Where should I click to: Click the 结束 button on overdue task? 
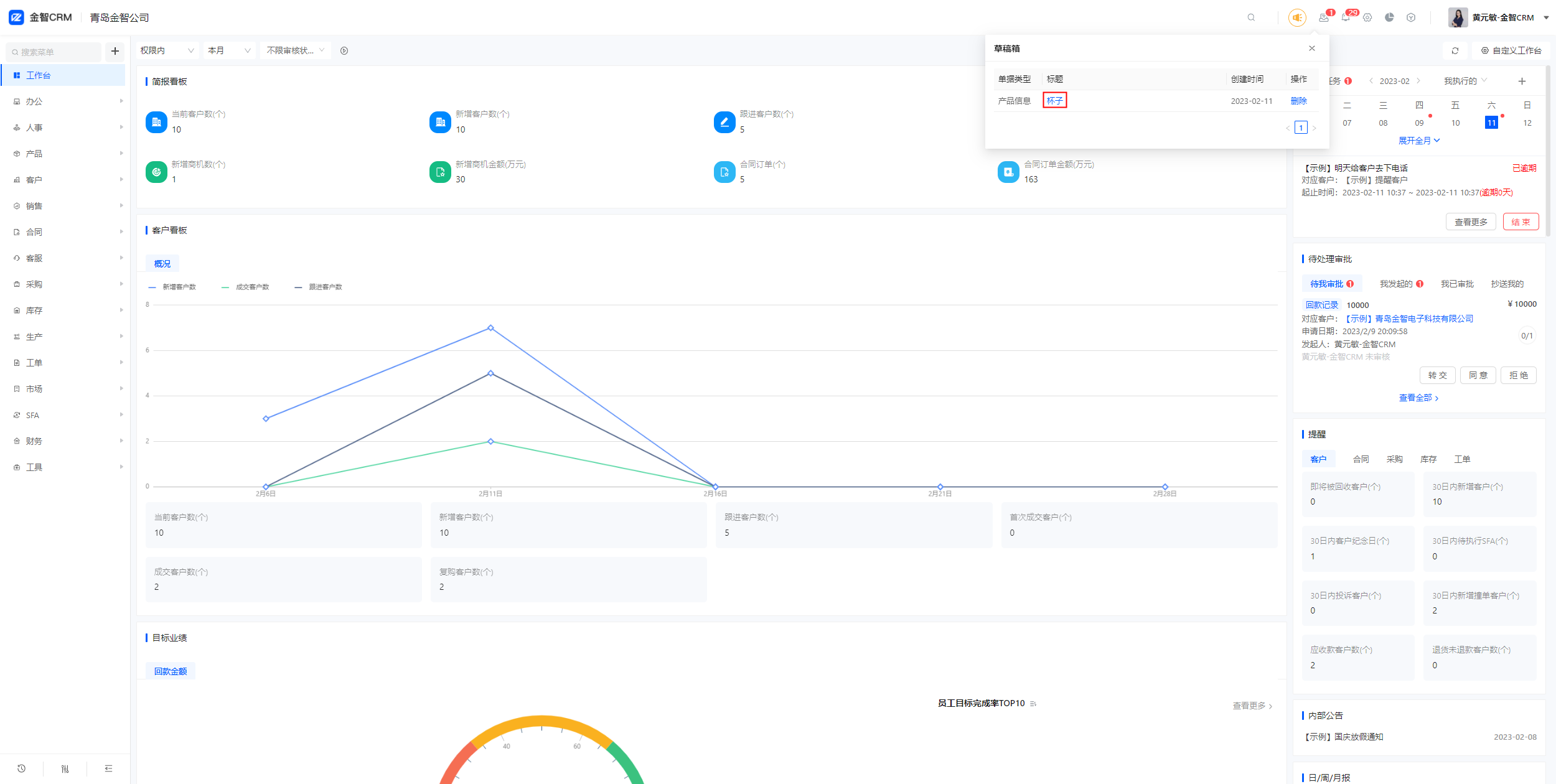click(1521, 222)
